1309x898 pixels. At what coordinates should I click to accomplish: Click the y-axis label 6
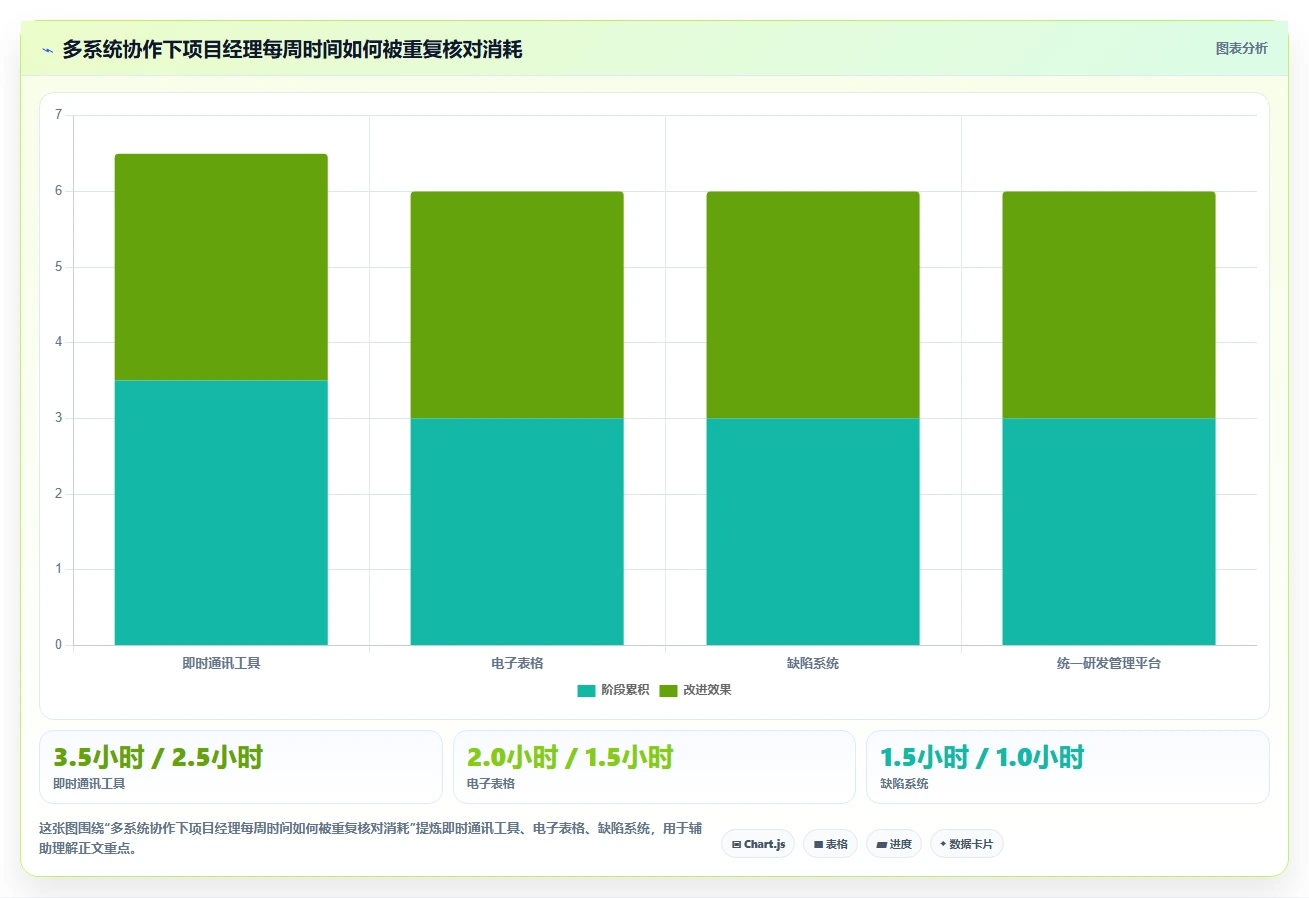tap(58, 191)
